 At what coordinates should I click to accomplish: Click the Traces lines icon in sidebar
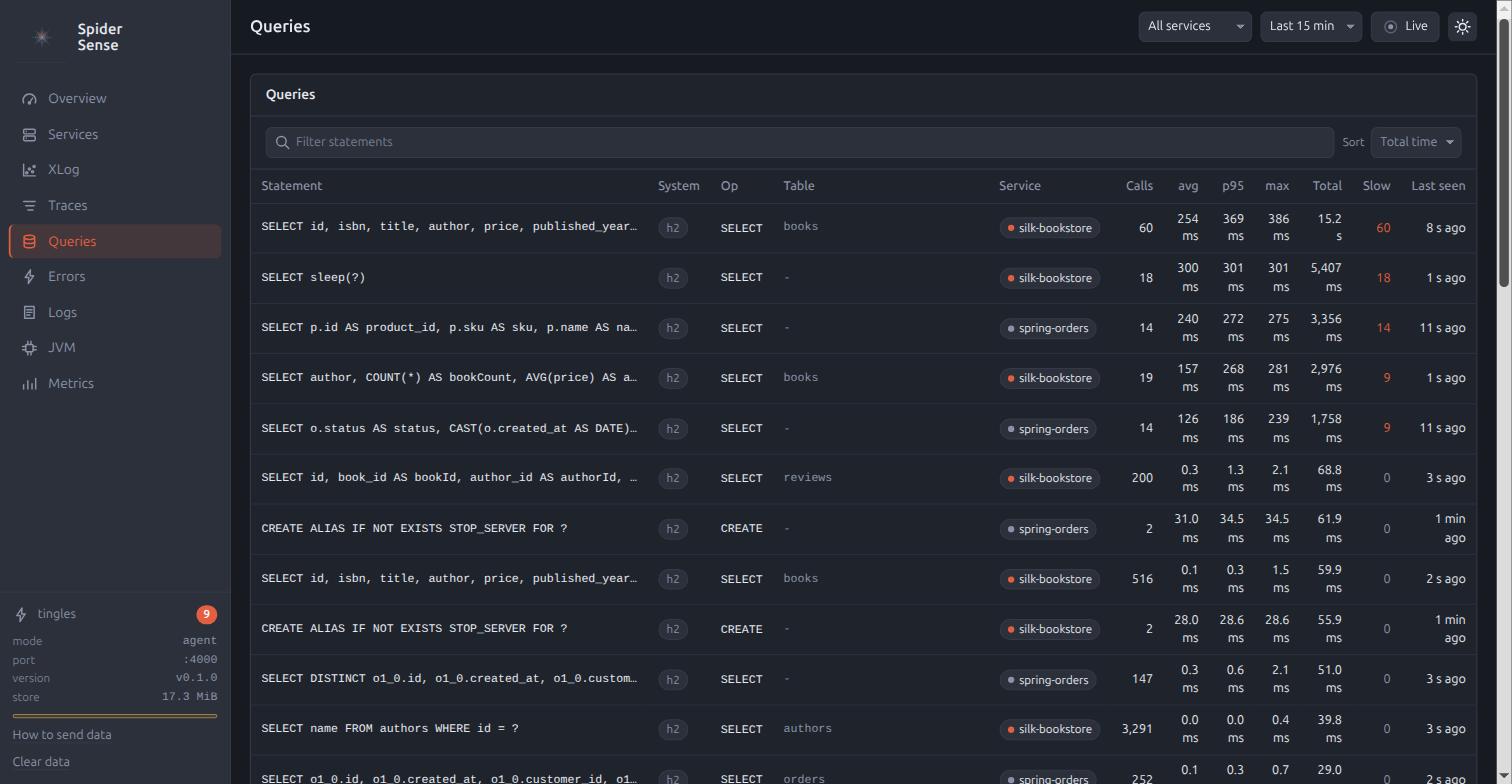tap(29, 206)
